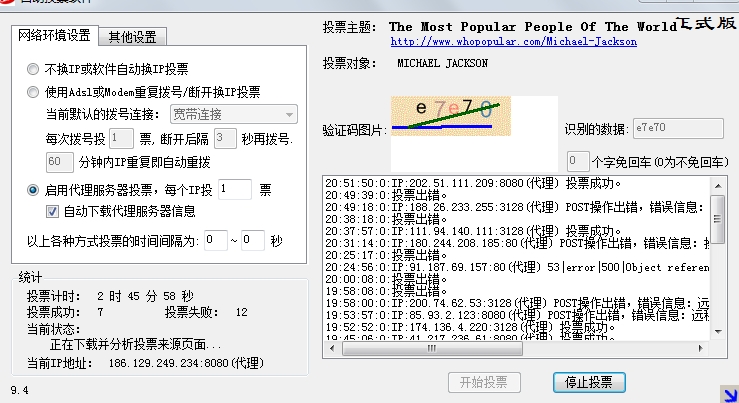The height and width of the screenshot is (403, 739).
Task: Click the log scroll left arrow
Action: pyautogui.click(x=333, y=348)
